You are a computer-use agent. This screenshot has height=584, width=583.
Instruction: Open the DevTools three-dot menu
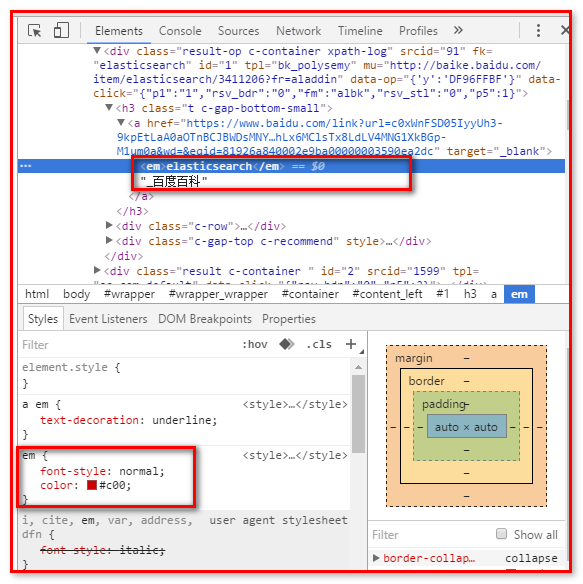pos(538,31)
